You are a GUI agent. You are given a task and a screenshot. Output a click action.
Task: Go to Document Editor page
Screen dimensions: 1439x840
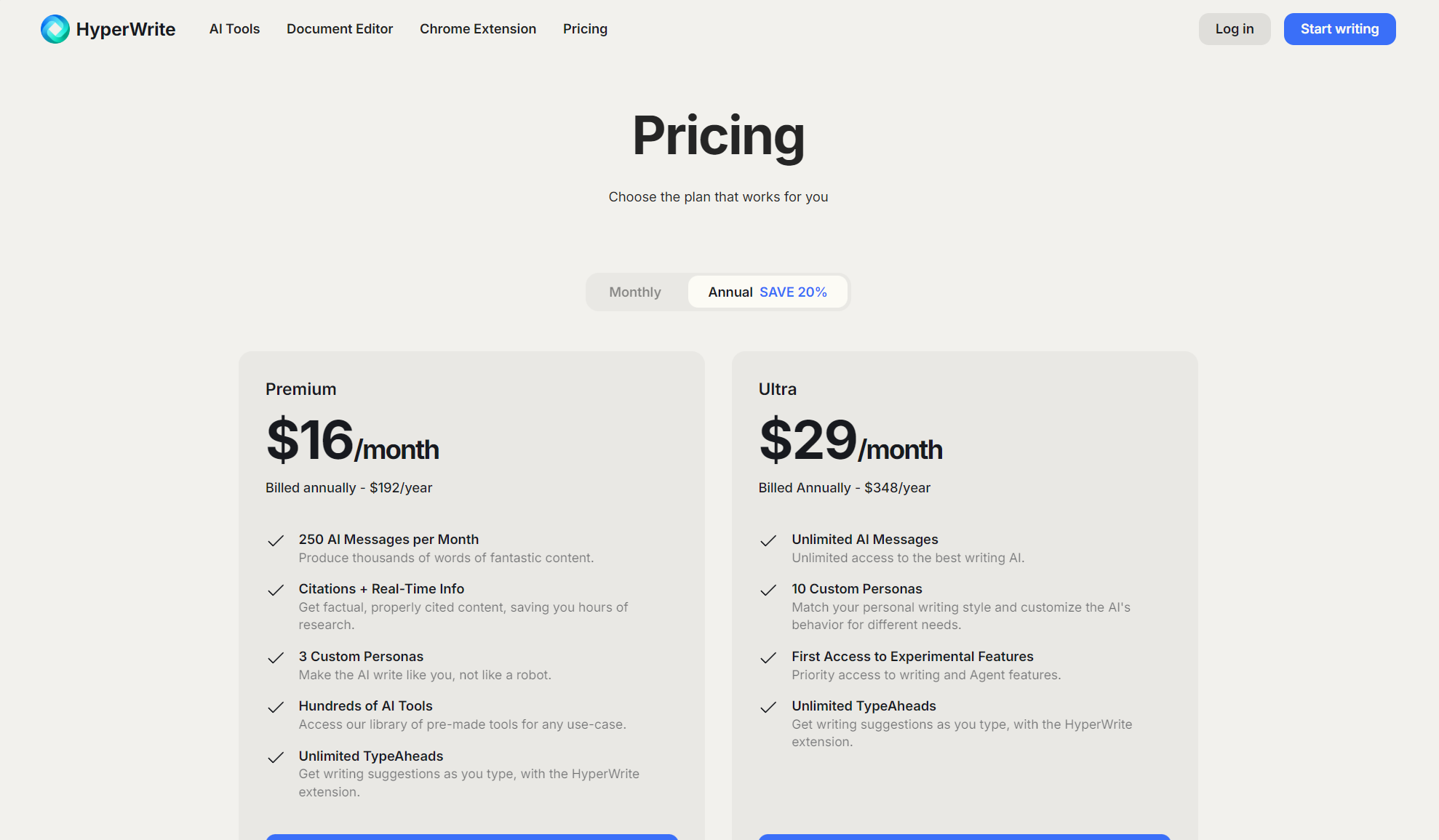tap(340, 29)
